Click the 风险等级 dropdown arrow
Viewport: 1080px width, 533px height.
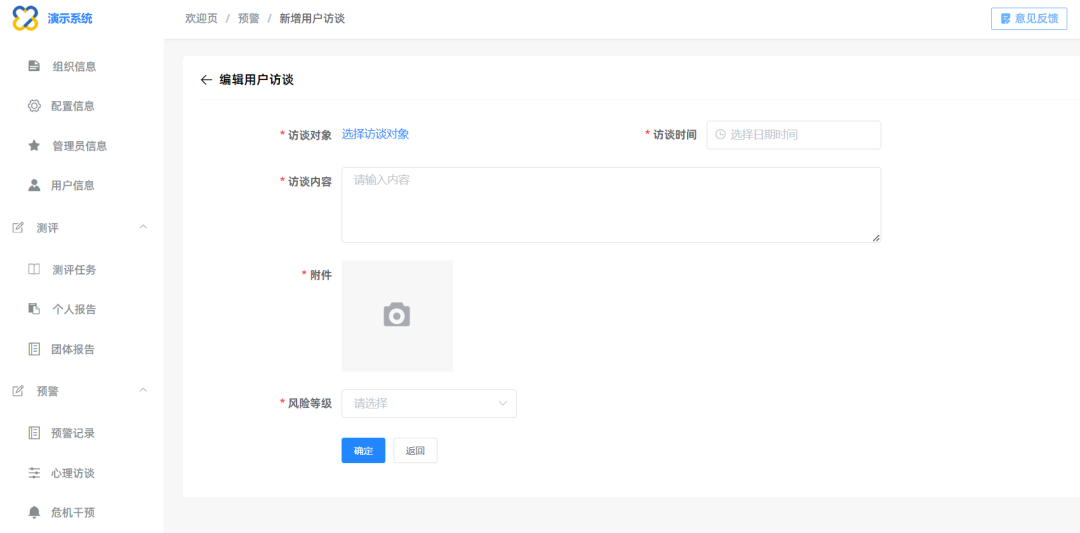(x=503, y=403)
